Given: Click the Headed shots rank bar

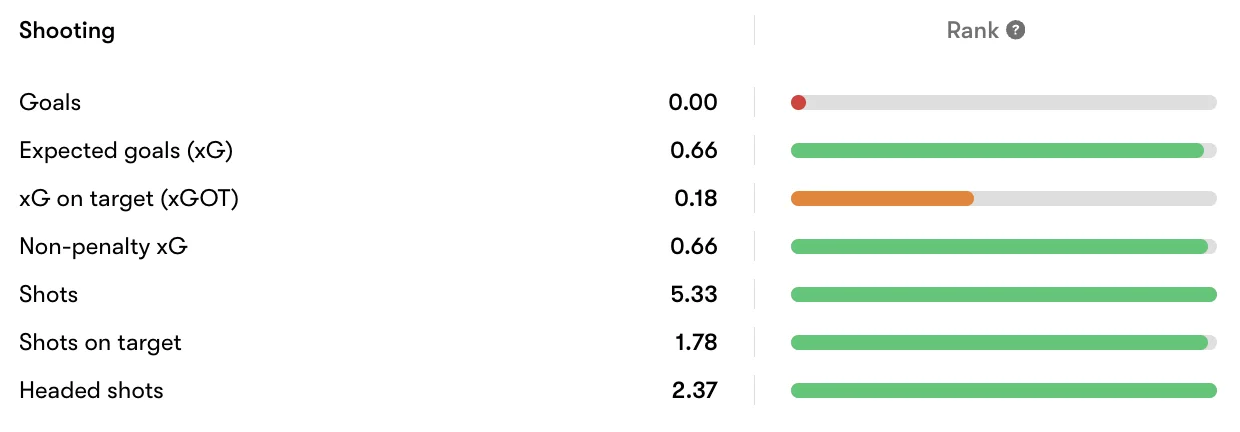Looking at the screenshot, I should 1003,390.
